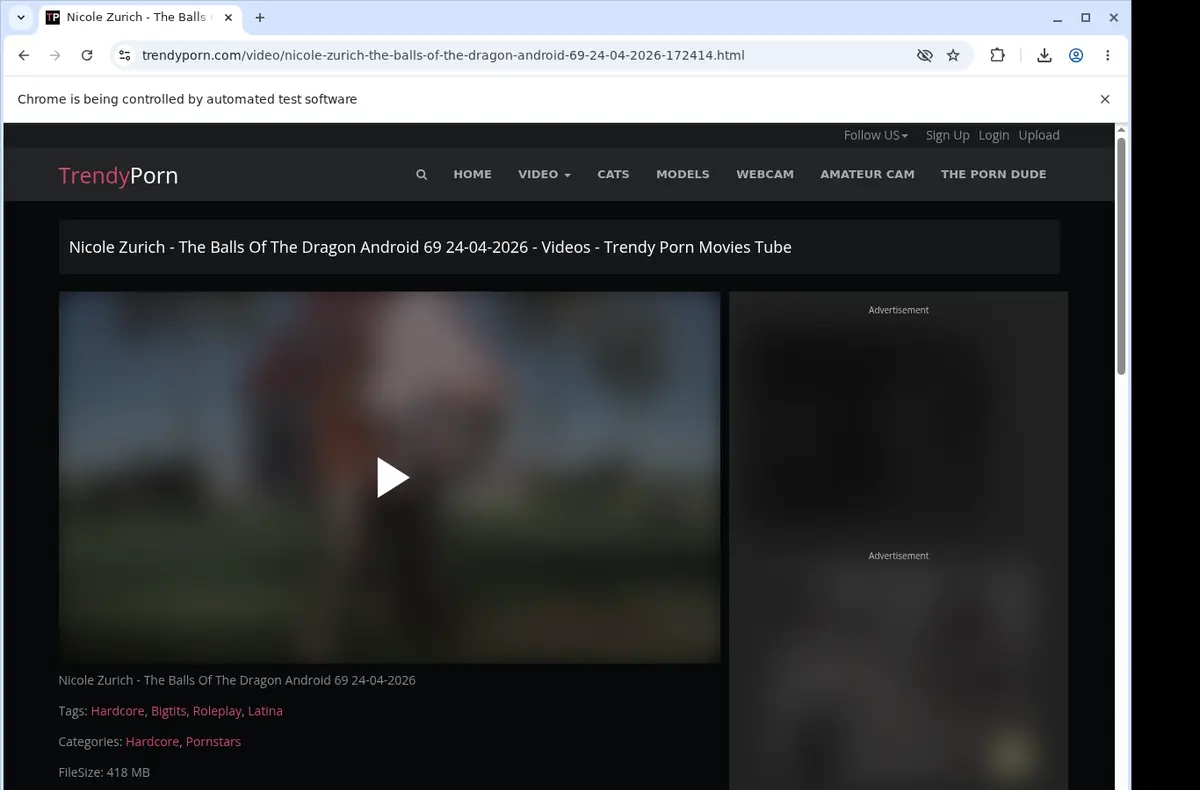Go back using the browser back arrow
This screenshot has height=790, width=1200.
[x=24, y=56]
